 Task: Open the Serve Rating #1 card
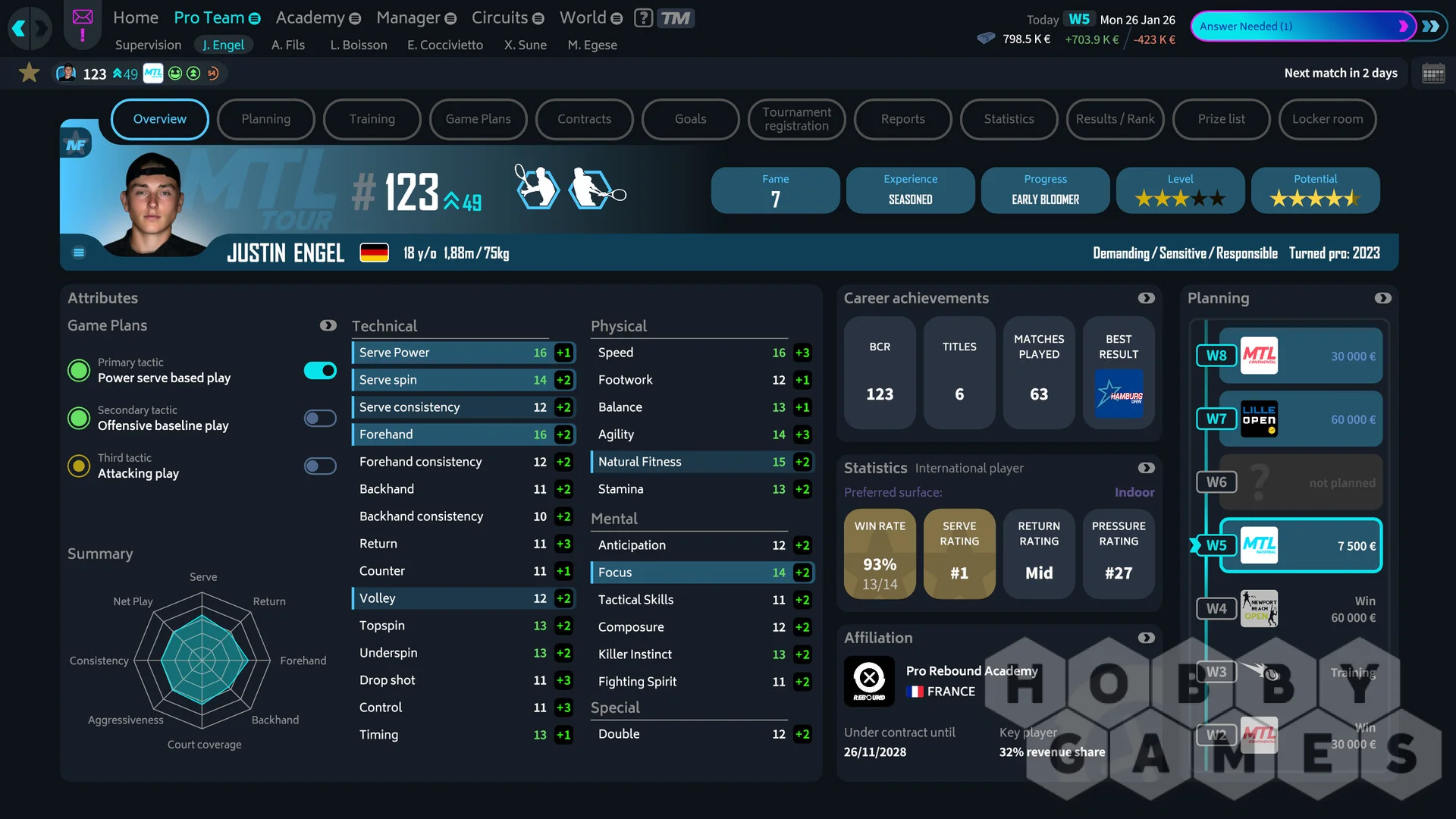click(x=959, y=554)
